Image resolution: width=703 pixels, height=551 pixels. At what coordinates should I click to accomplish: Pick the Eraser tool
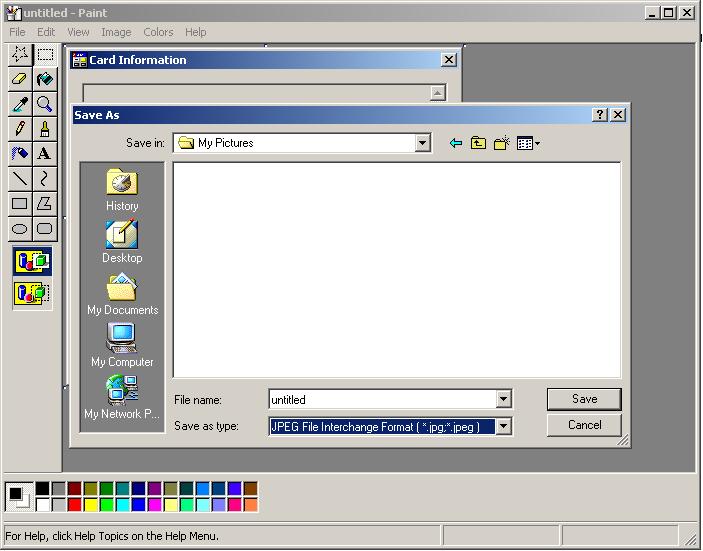point(20,79)
